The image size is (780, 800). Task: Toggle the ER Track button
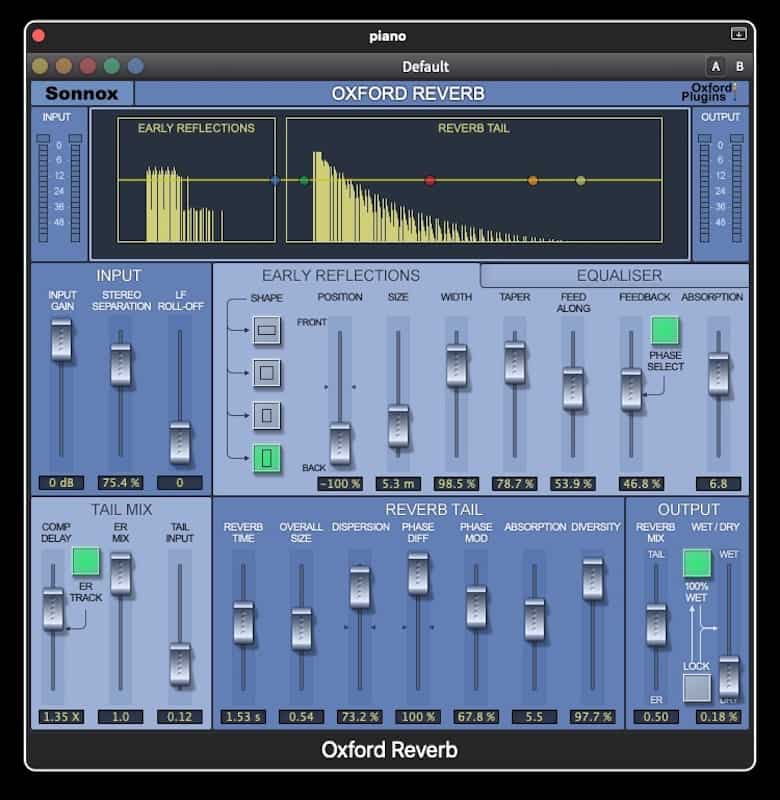pyautogui.click(x=86, y=561)
